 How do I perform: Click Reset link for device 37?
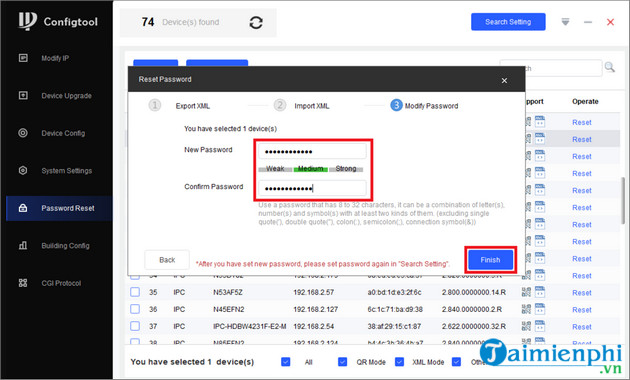click(x=581, y=327)
